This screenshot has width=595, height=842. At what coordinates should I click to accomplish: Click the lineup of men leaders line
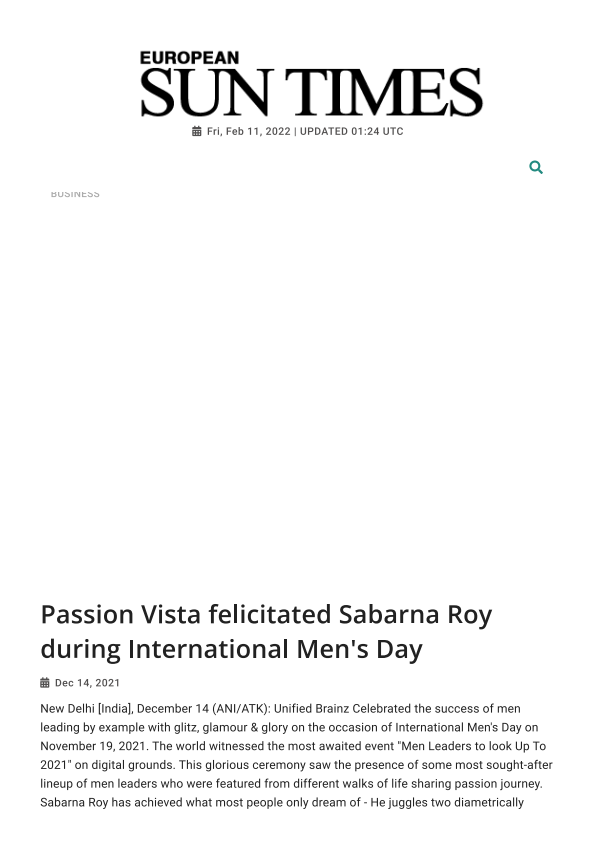[291, 784]
